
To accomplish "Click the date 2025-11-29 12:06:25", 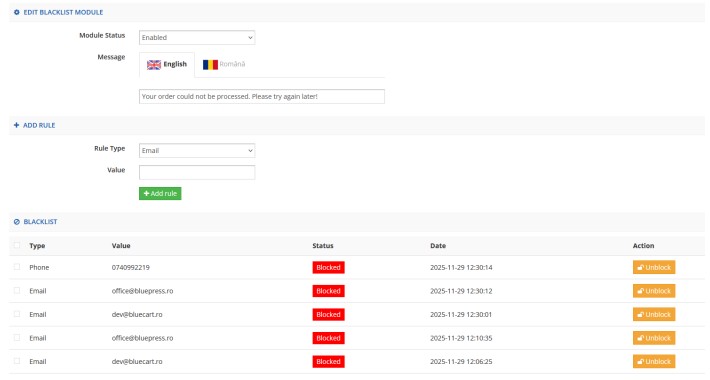I will coord(461,361).
